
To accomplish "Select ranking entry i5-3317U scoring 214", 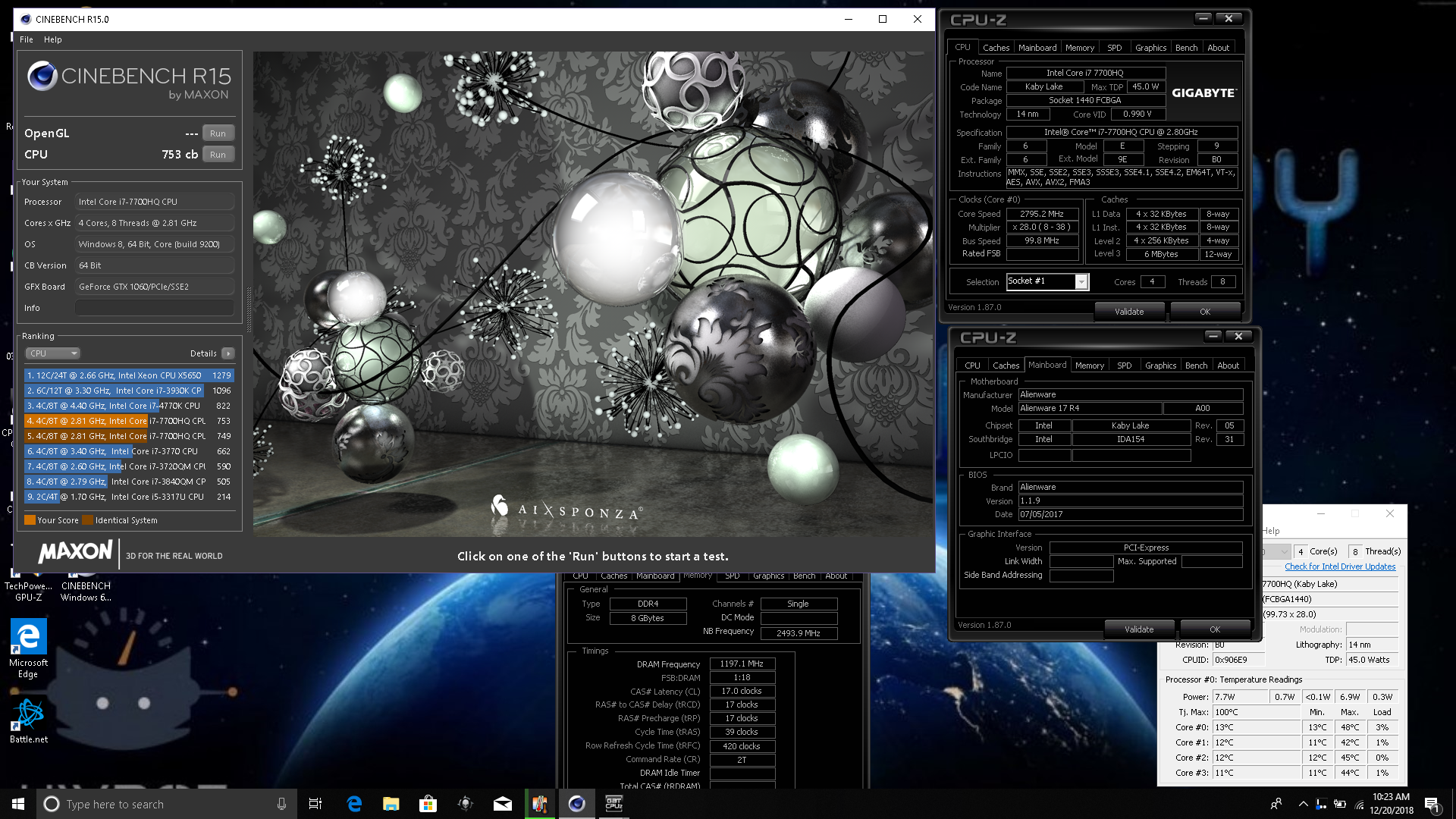I will tap(129, 497).
